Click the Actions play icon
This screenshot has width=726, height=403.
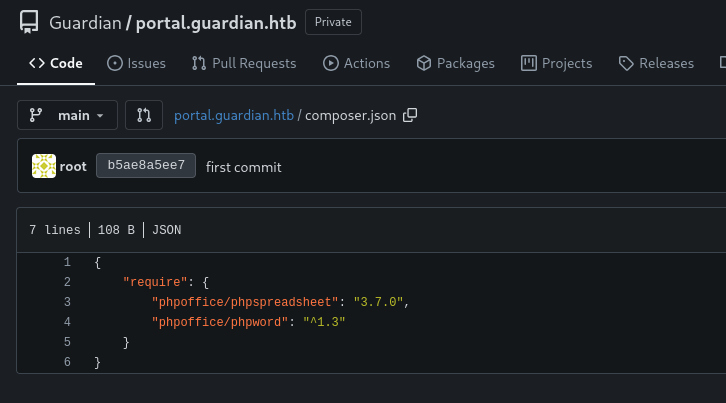(331, 63)
